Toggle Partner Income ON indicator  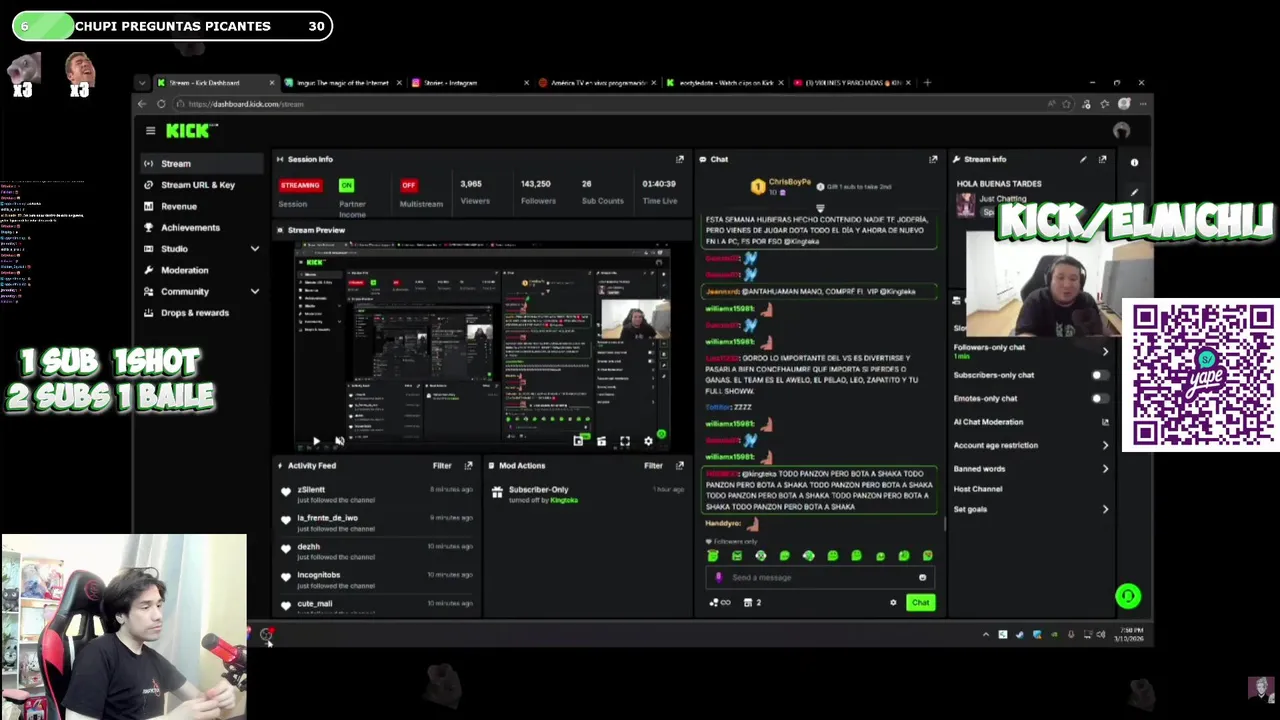click(346, 185)
